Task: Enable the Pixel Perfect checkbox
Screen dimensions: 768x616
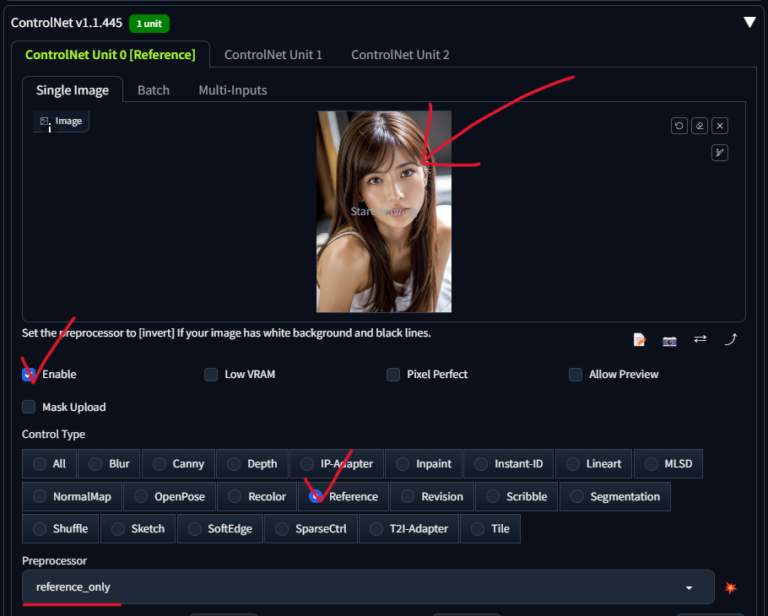Action: 394,374
